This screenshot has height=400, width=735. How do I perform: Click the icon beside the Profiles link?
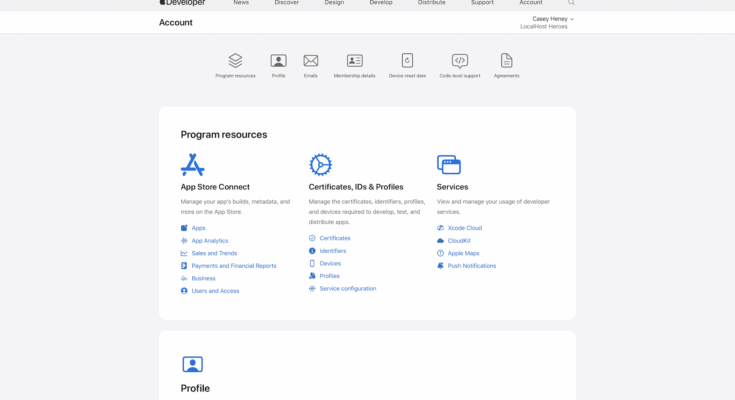pos(312,276)
